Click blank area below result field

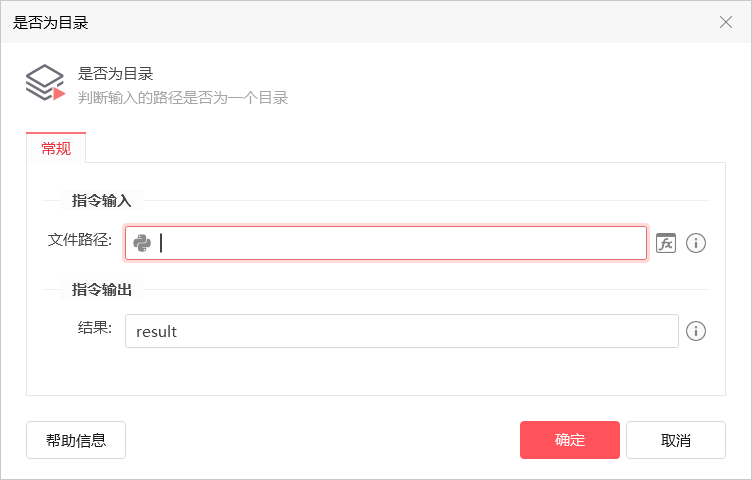point(376,372)
